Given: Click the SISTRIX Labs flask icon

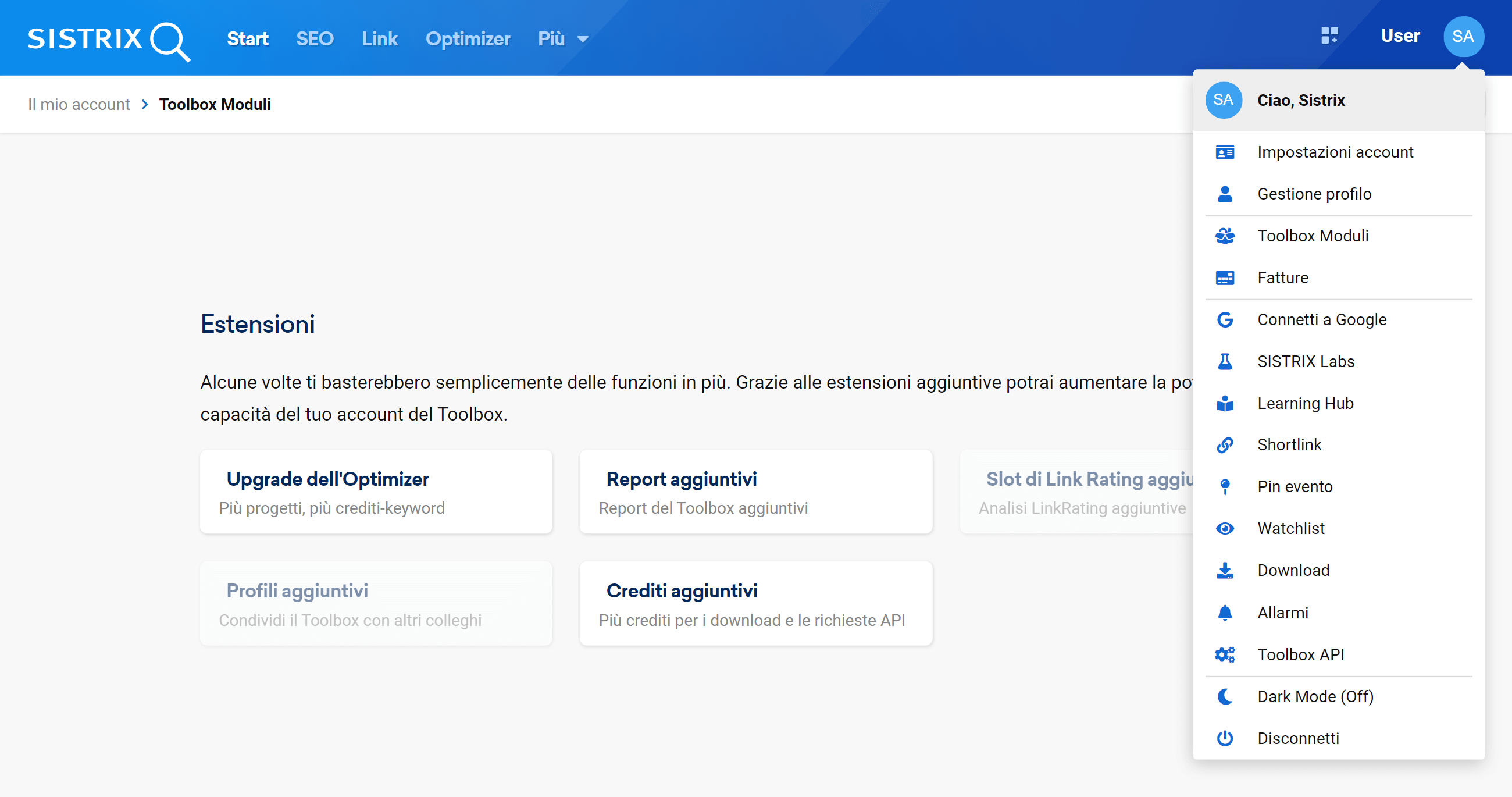Looking at the screenshot, I should pos(1225,362).
